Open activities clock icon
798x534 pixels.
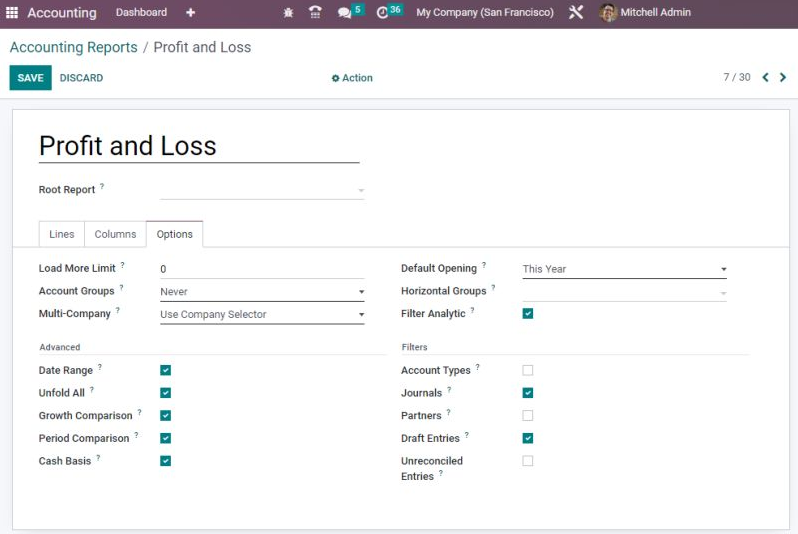tap(382, 13)
